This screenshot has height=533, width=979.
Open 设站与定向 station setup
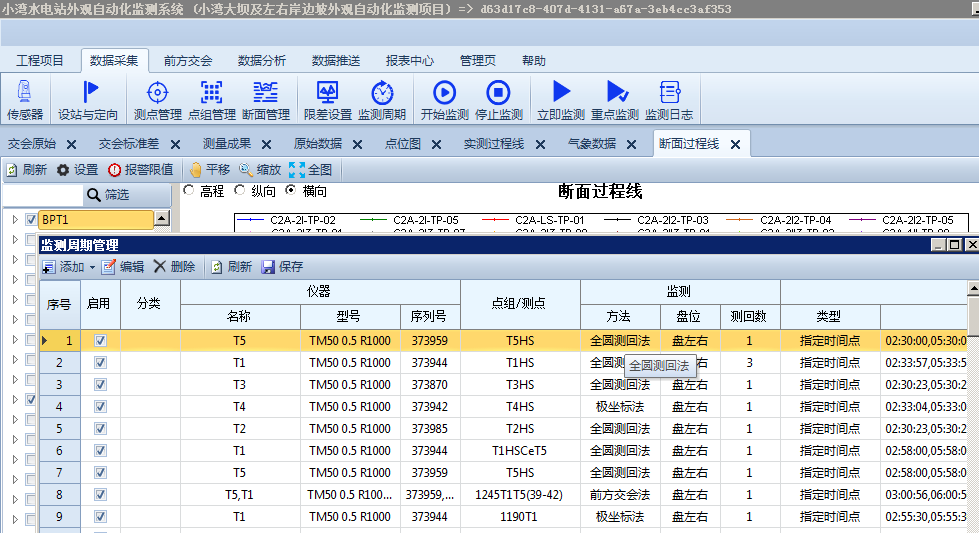tap(88, 100)
